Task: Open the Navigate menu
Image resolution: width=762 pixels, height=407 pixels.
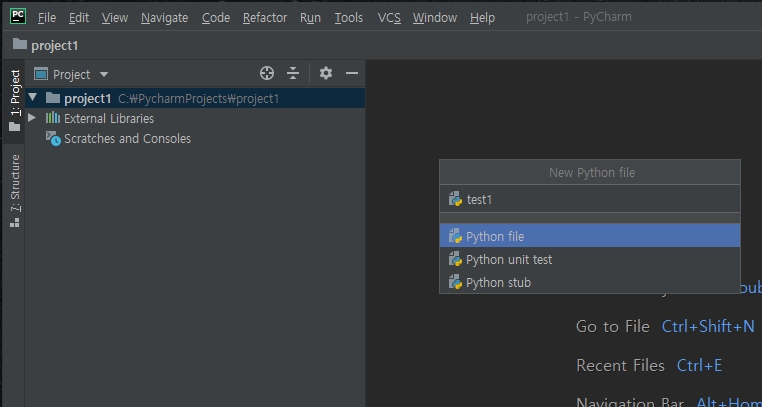Action: (x=164, y=18)
